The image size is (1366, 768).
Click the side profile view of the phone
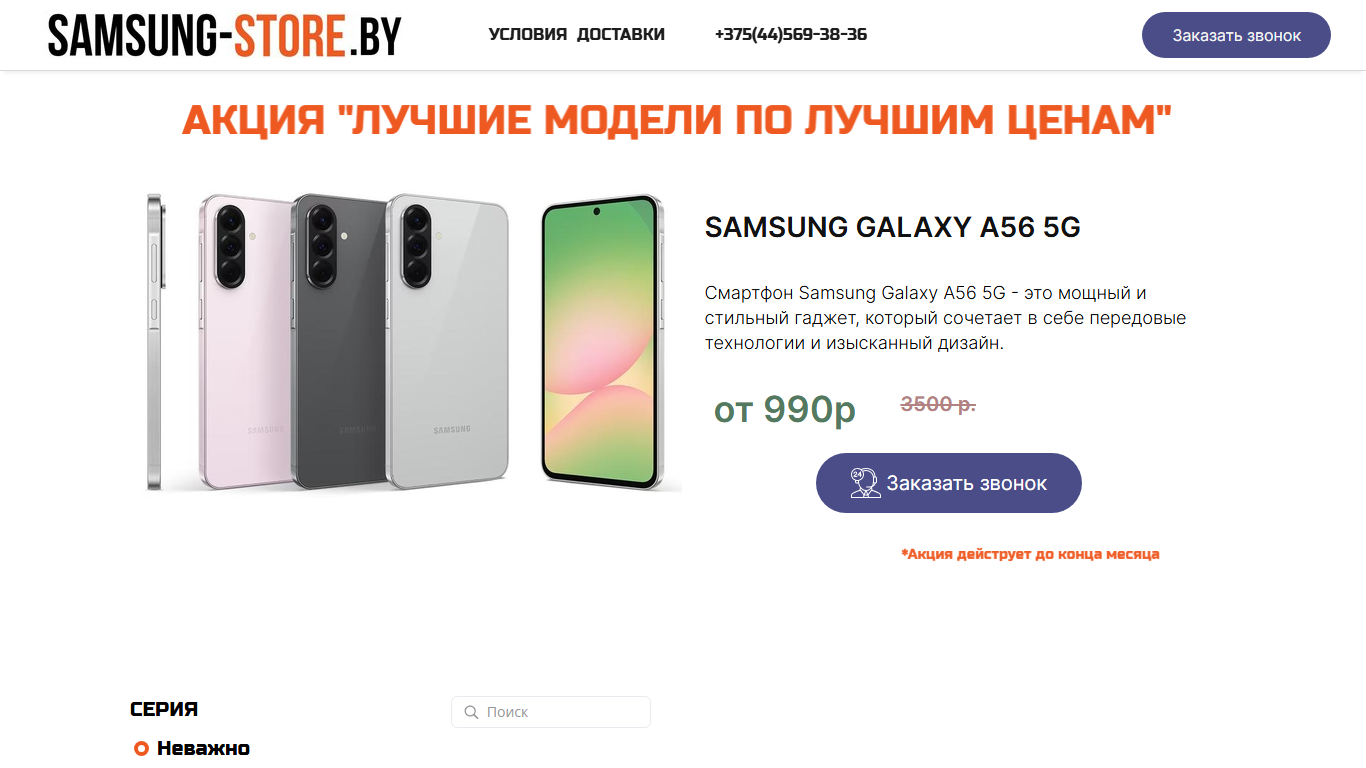pos(155,342)
